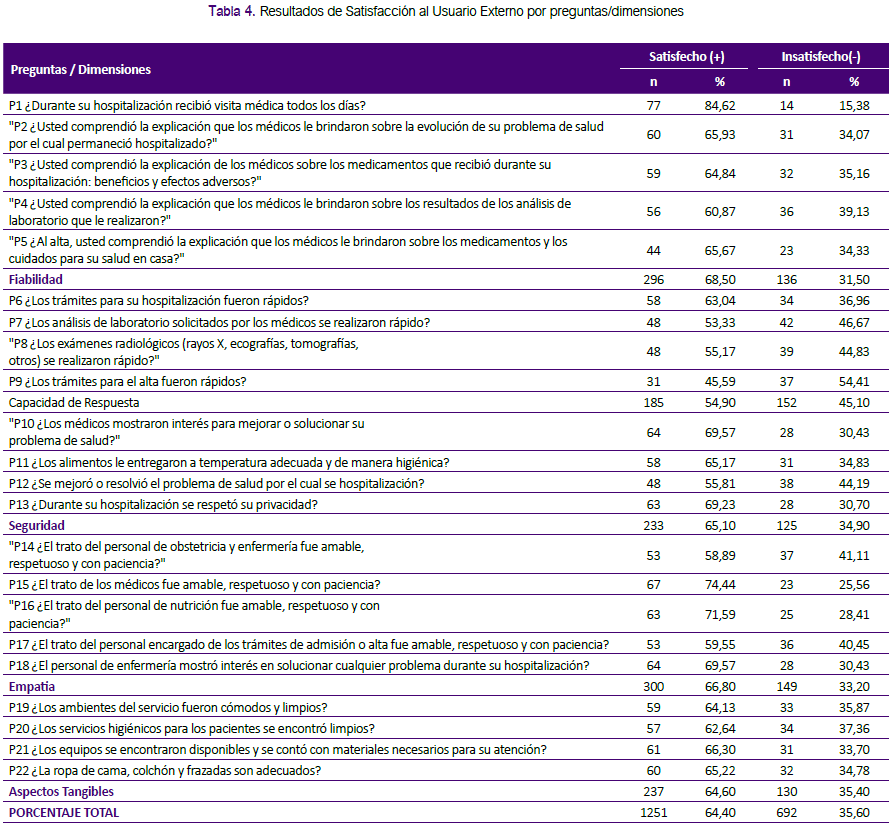Click total value 1251

pos(653,813)
